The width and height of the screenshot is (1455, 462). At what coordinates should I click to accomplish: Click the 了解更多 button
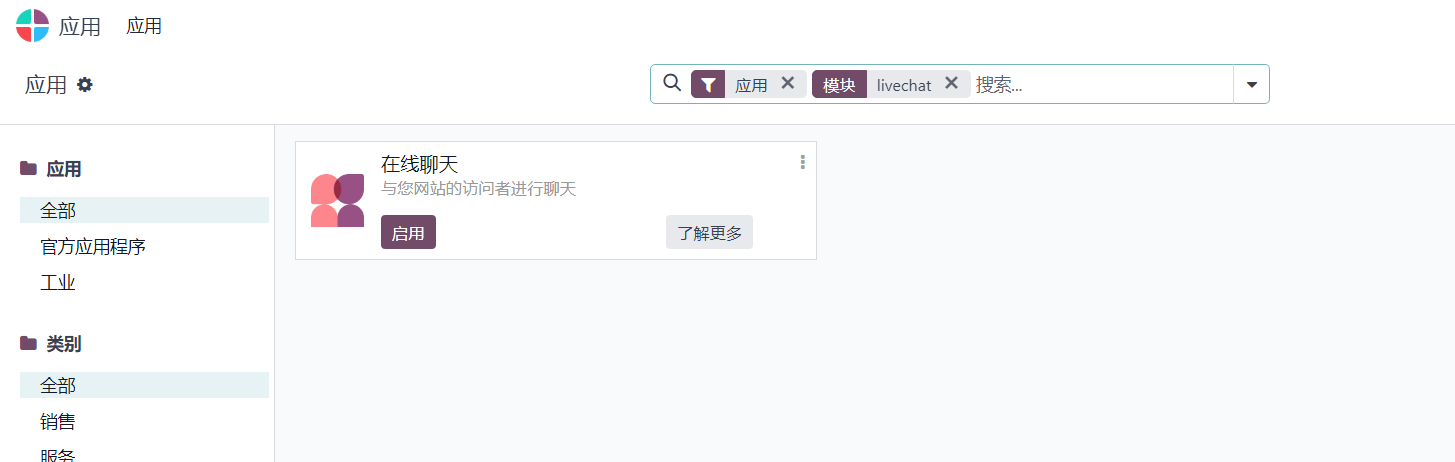[x=709, y=233]
